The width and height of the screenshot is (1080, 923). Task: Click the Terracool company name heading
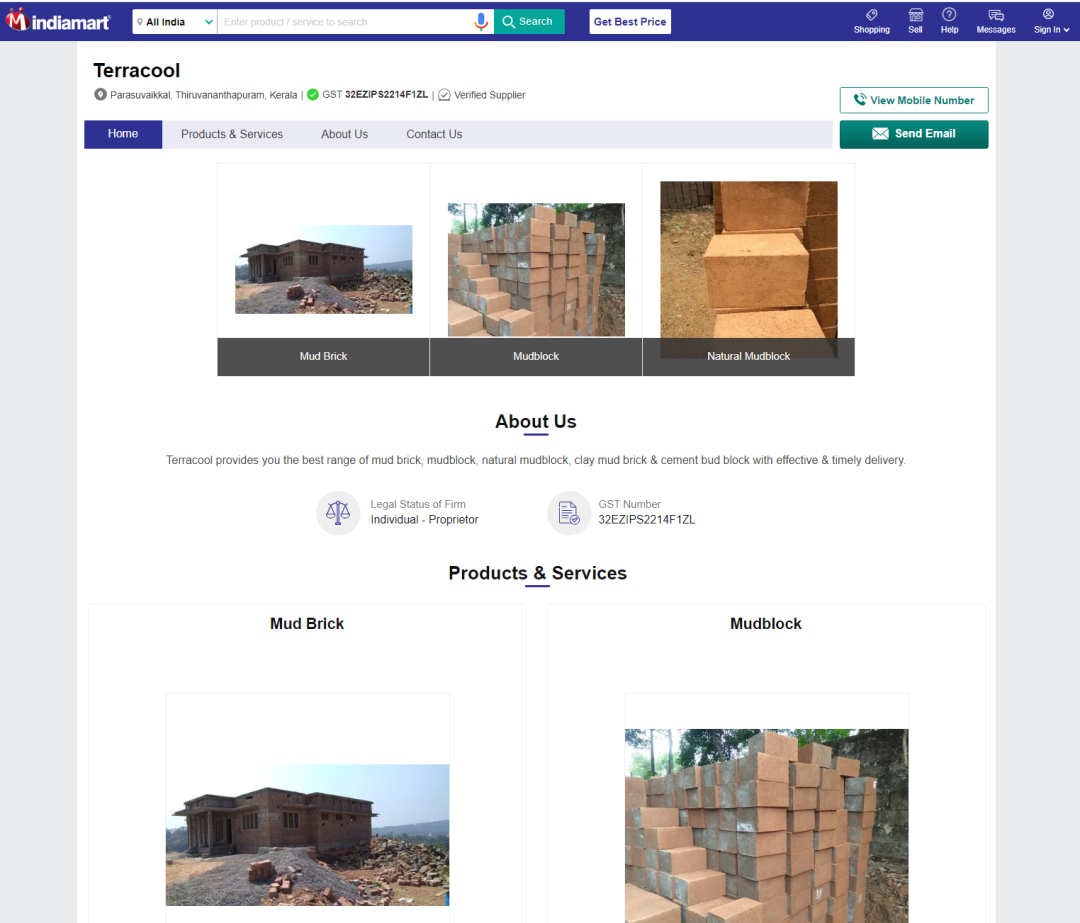[136, 70]
